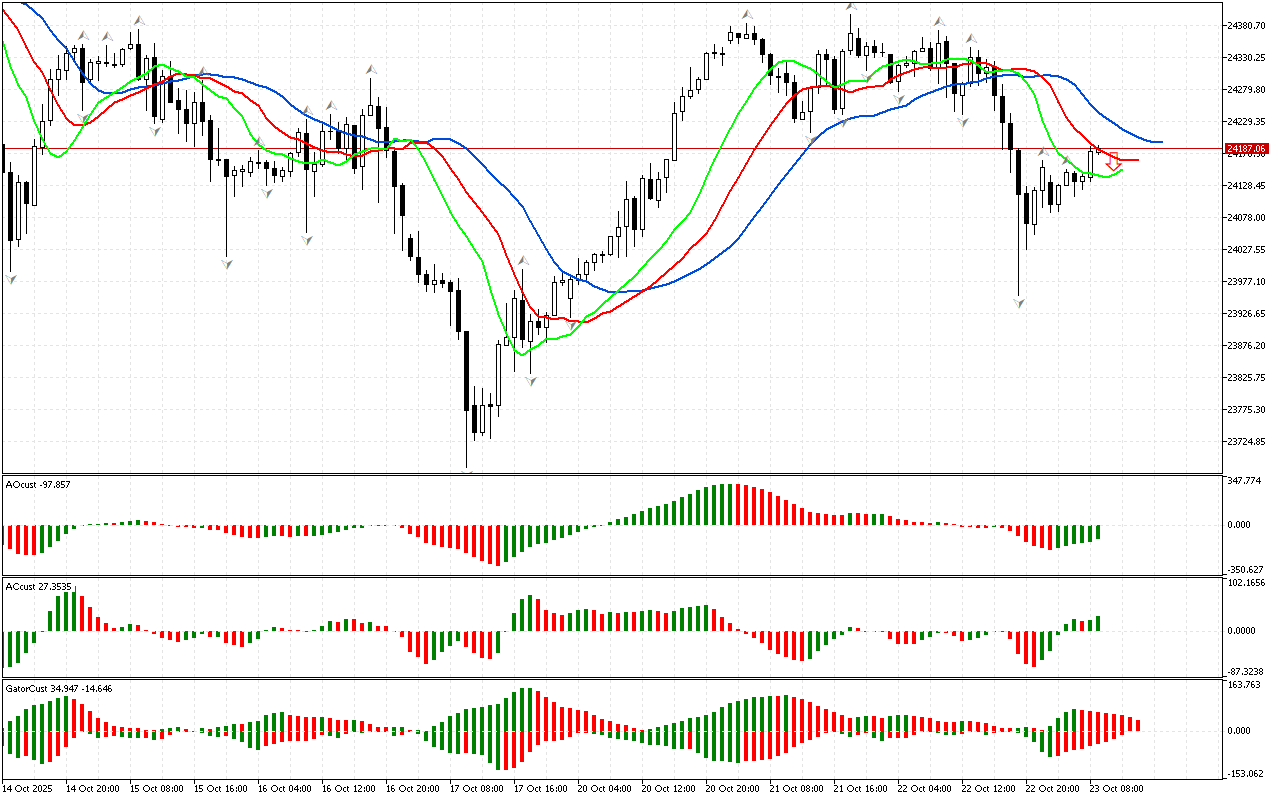This screenshot has height=800, width=1280.
Task: Click the down fractal under the 22 Oct long wick
Action: pyautogui.click(x=1019, y=301)
